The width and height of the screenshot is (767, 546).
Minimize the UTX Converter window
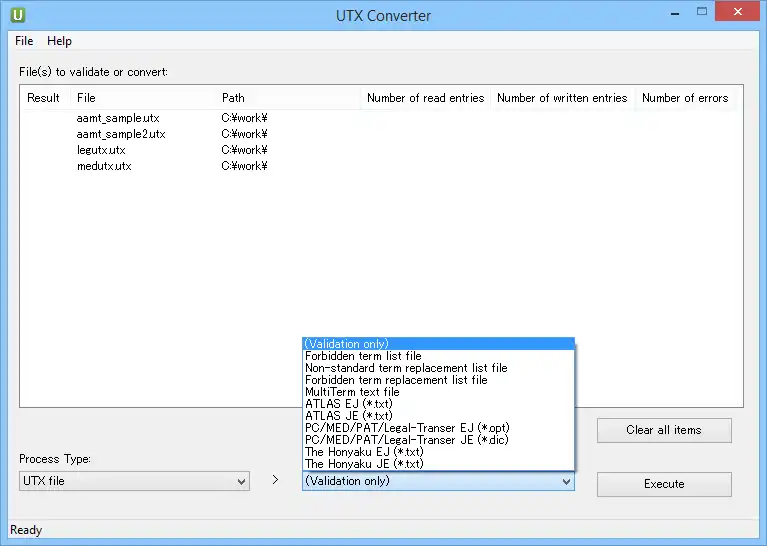pyautogui.click(x=675, y=13)
